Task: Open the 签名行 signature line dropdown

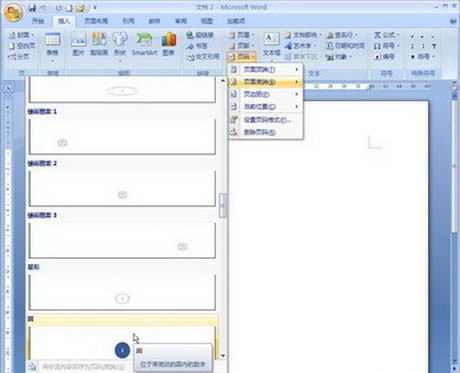Action: (342, 35)
